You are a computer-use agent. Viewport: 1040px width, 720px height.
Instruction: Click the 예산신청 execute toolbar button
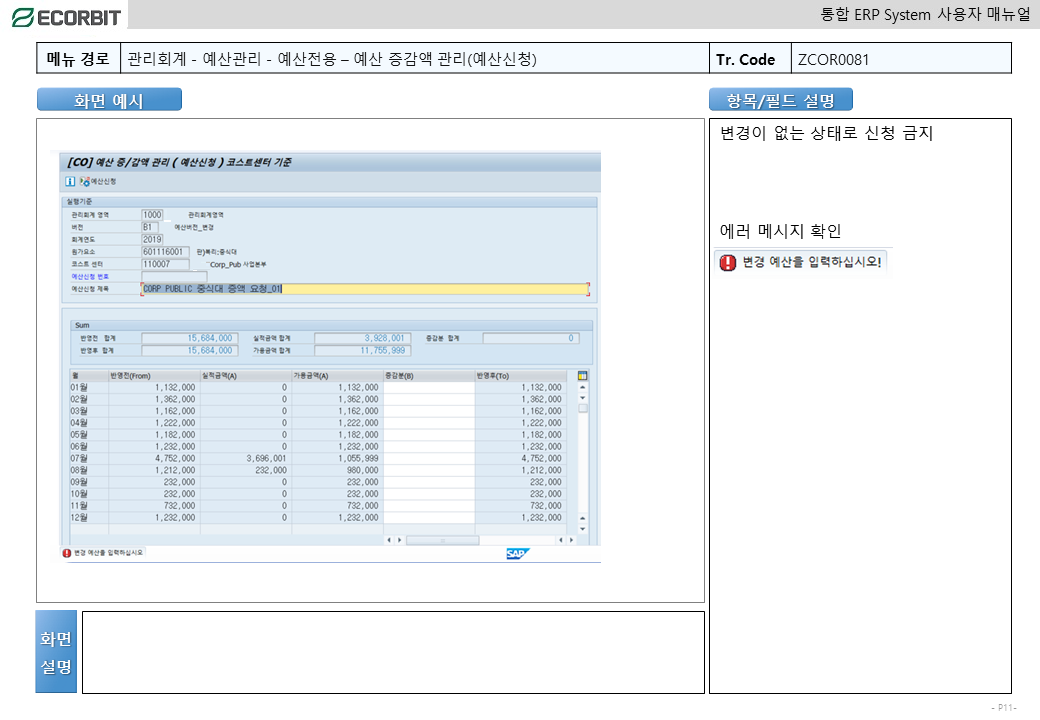[99, 182]
